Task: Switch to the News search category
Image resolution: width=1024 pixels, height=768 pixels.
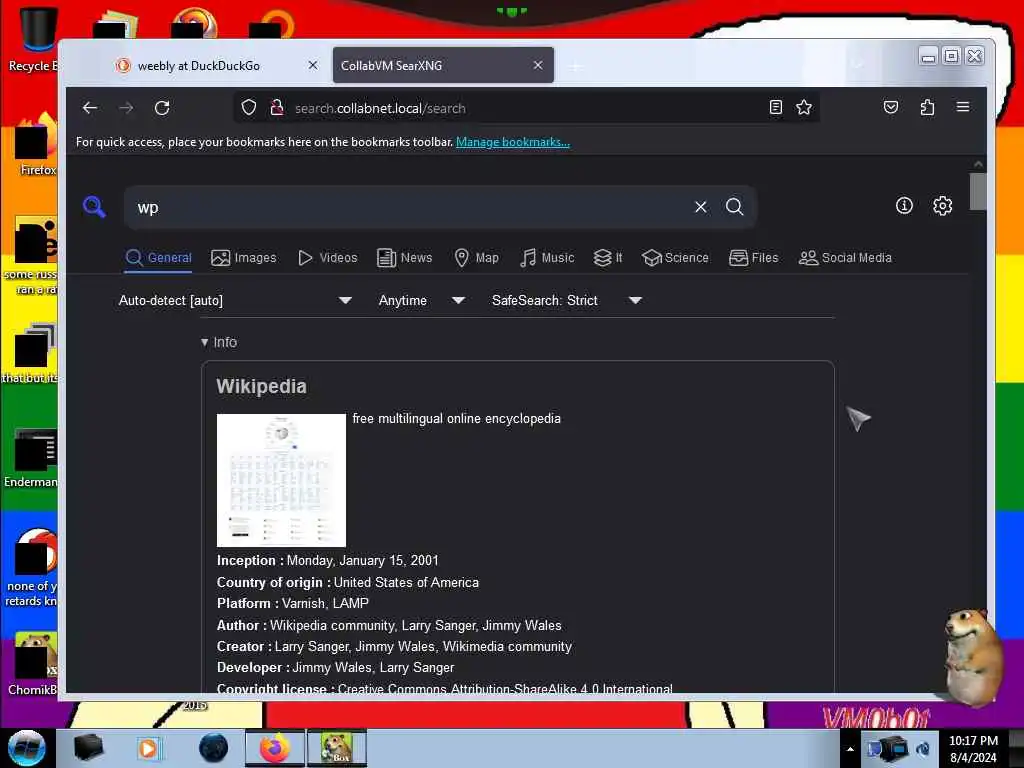Action: (x=405, y=257)
